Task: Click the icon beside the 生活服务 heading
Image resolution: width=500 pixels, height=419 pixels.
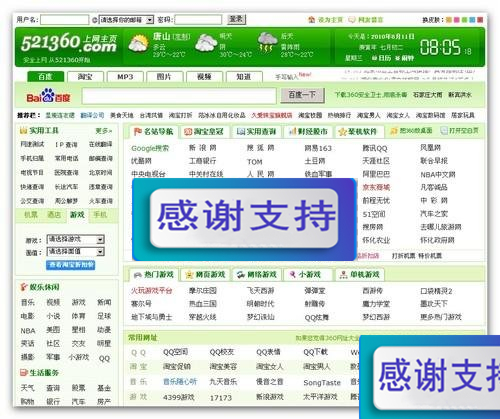Action: pos(23,372)
